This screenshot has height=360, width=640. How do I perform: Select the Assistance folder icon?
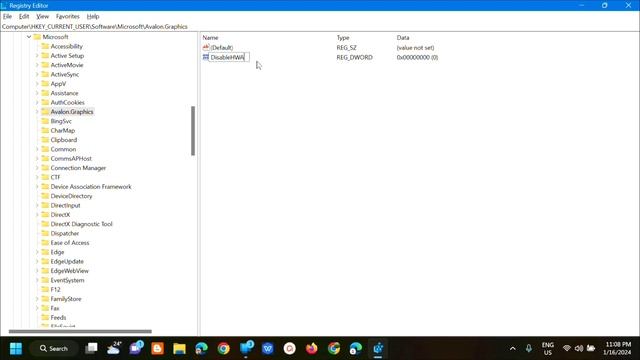[45, 93]
